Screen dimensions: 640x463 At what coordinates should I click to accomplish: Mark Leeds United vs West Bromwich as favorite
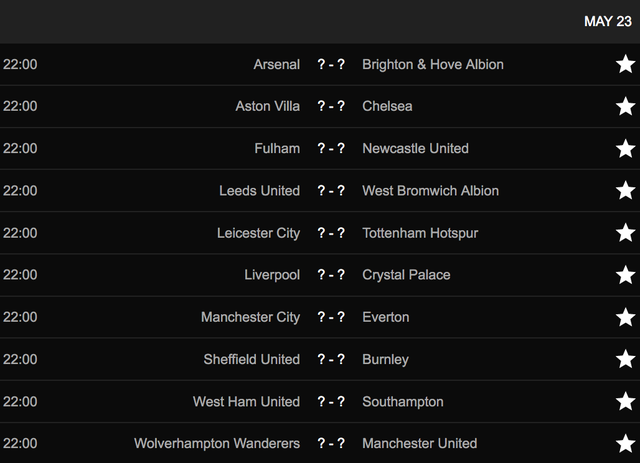click(x=625, y=191)
